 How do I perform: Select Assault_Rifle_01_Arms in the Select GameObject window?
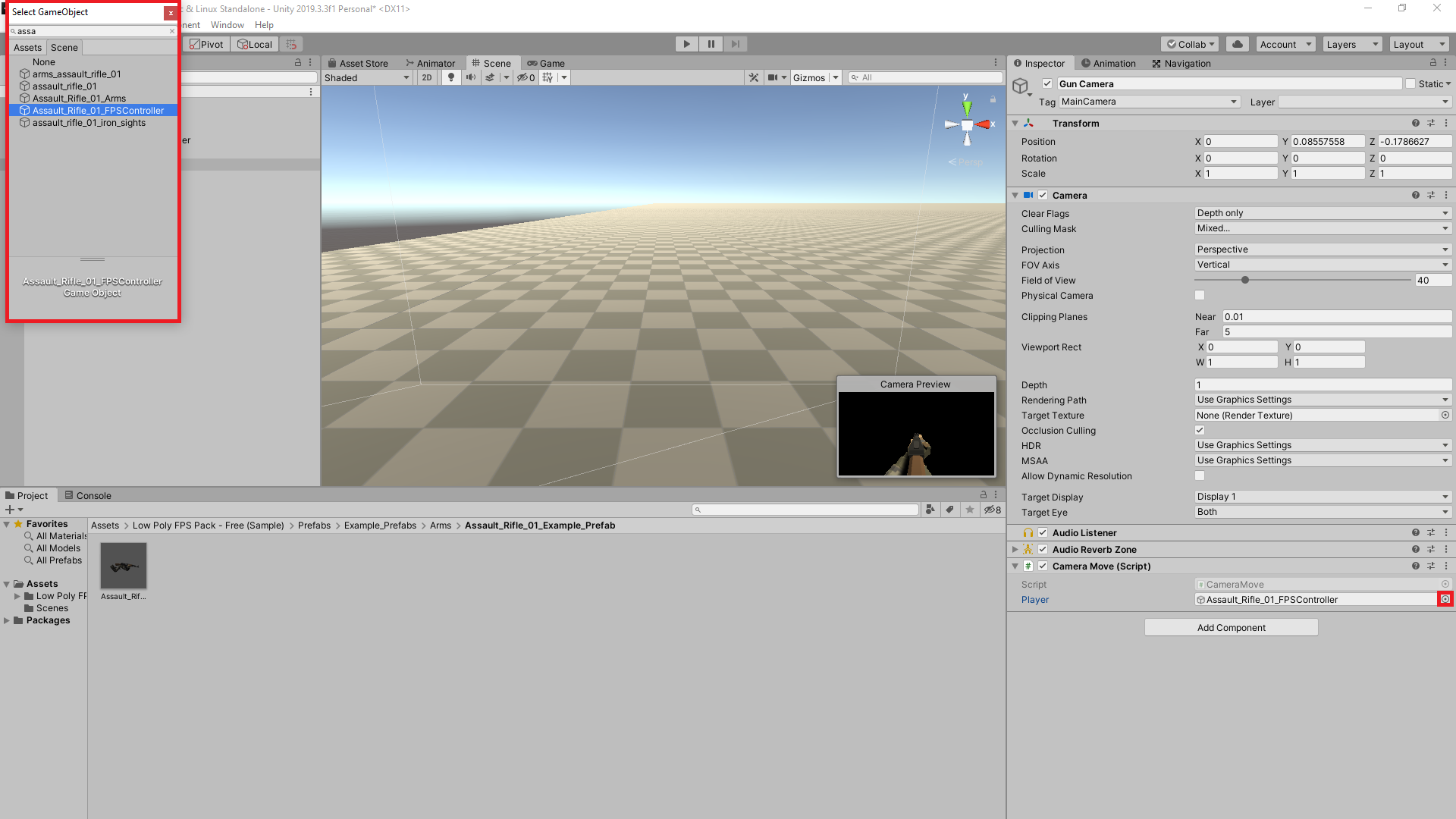click(80, 98)
